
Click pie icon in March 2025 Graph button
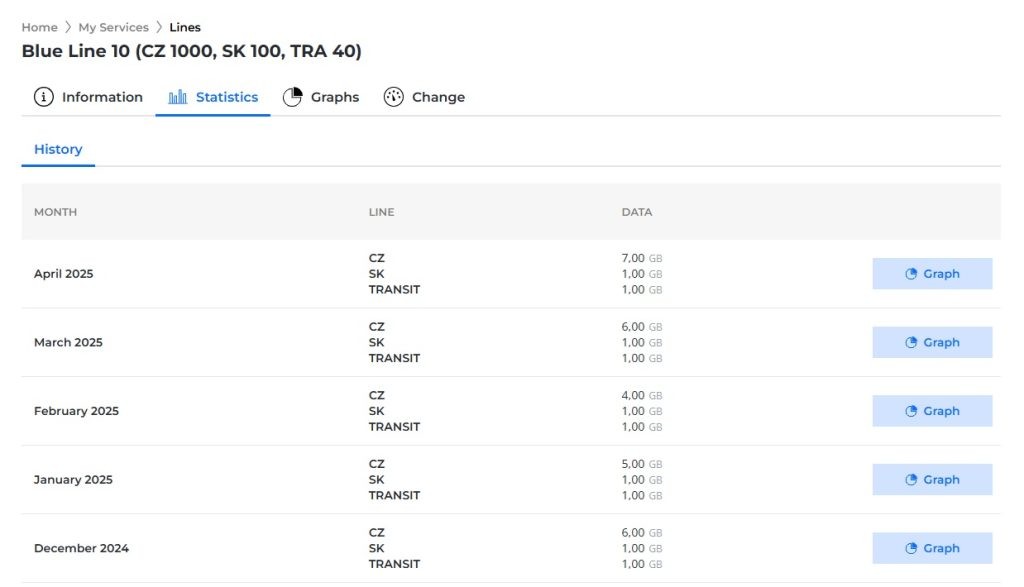coord(911,342)
